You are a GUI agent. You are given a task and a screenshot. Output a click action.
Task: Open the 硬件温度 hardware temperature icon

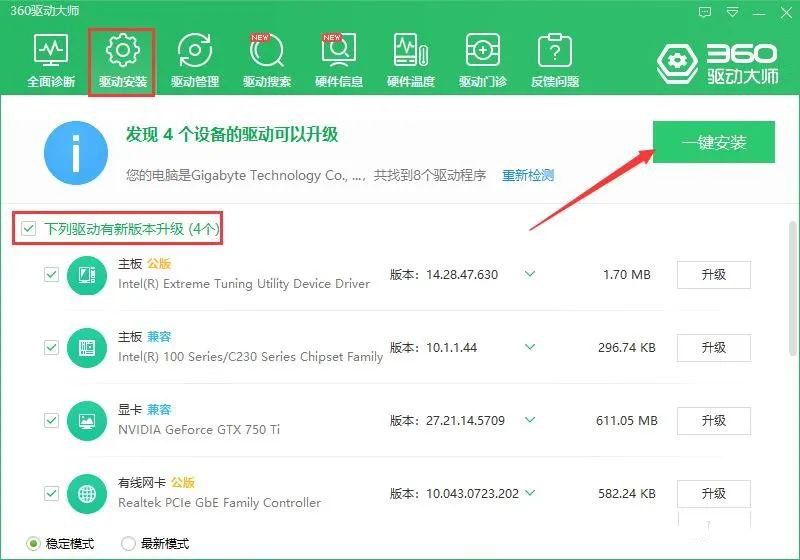(x=411, y=59)
